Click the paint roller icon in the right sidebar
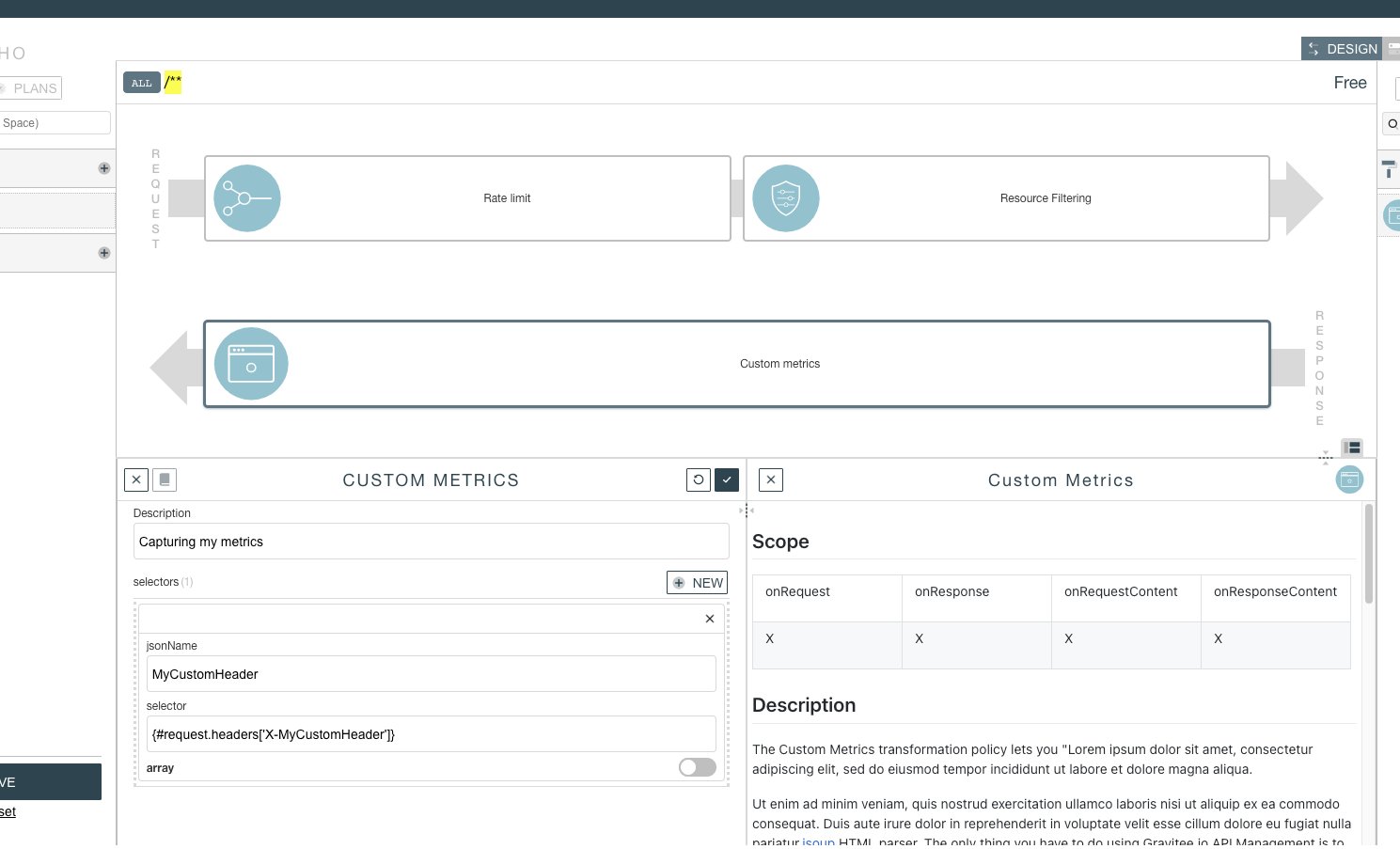This screenshot has height=849, width=1400. click(x=1390, y=169)
